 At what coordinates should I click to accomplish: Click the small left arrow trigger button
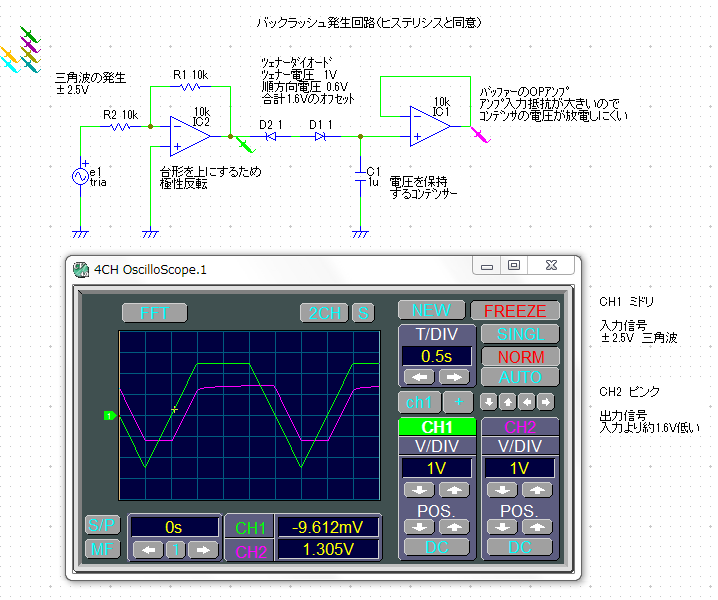(x=527, y=402)
